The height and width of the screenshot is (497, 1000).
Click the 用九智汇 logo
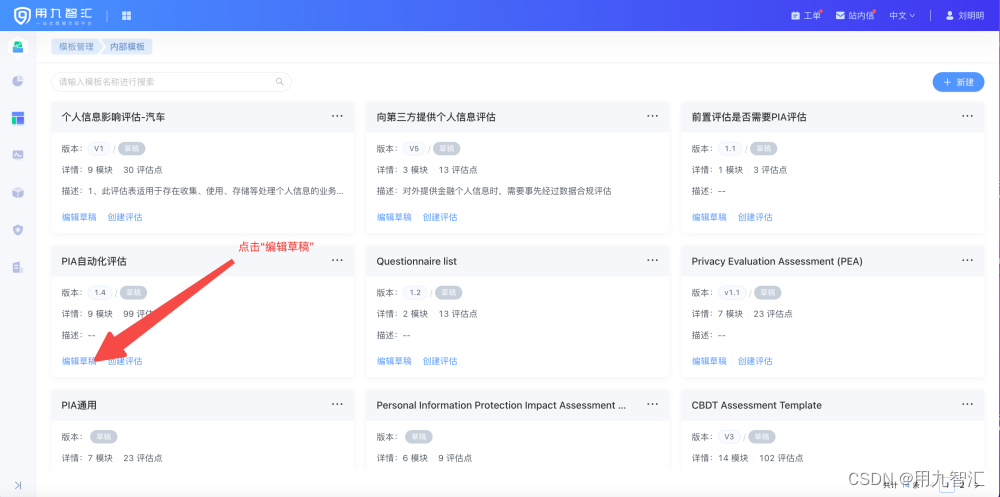54,15
